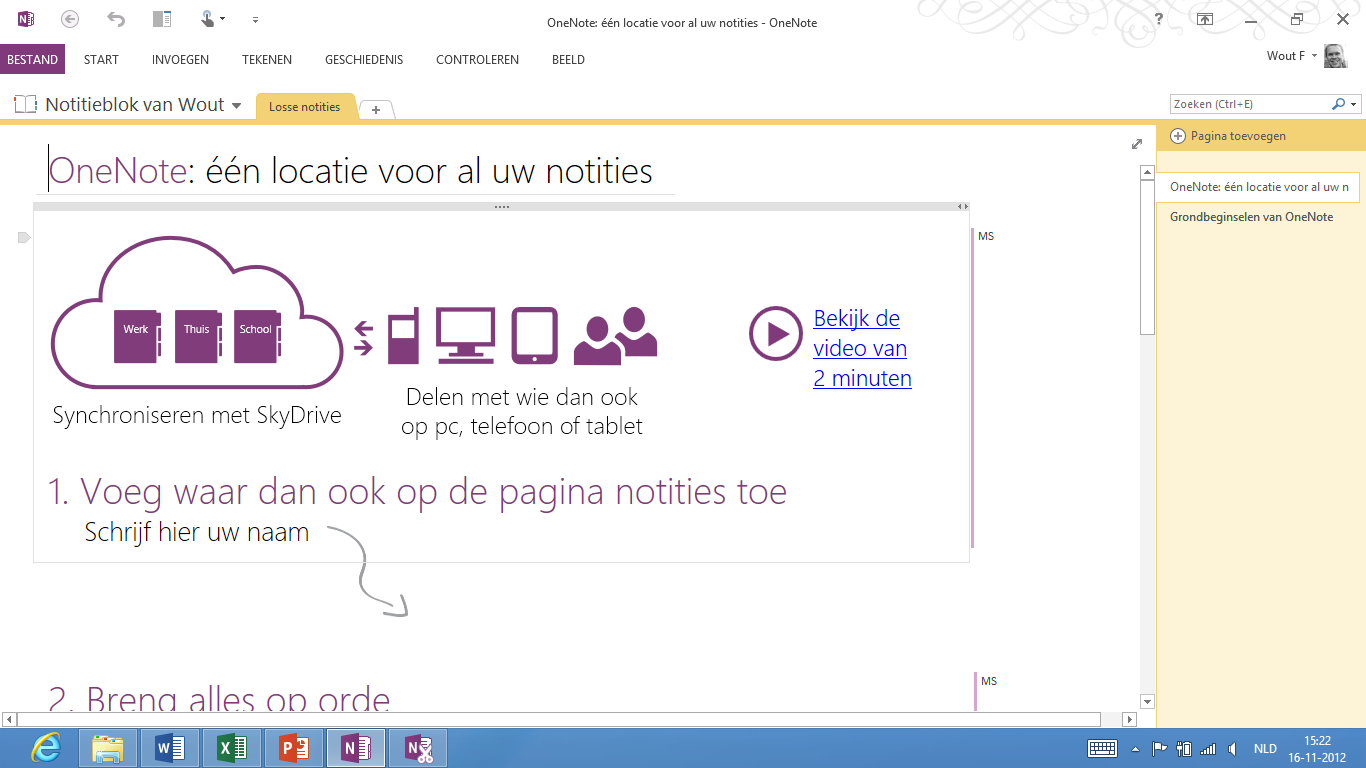Open Customize Quick Access Toolbar dropdown
The width and height of the screenshot is (1366, 768).
click(255, 20)
